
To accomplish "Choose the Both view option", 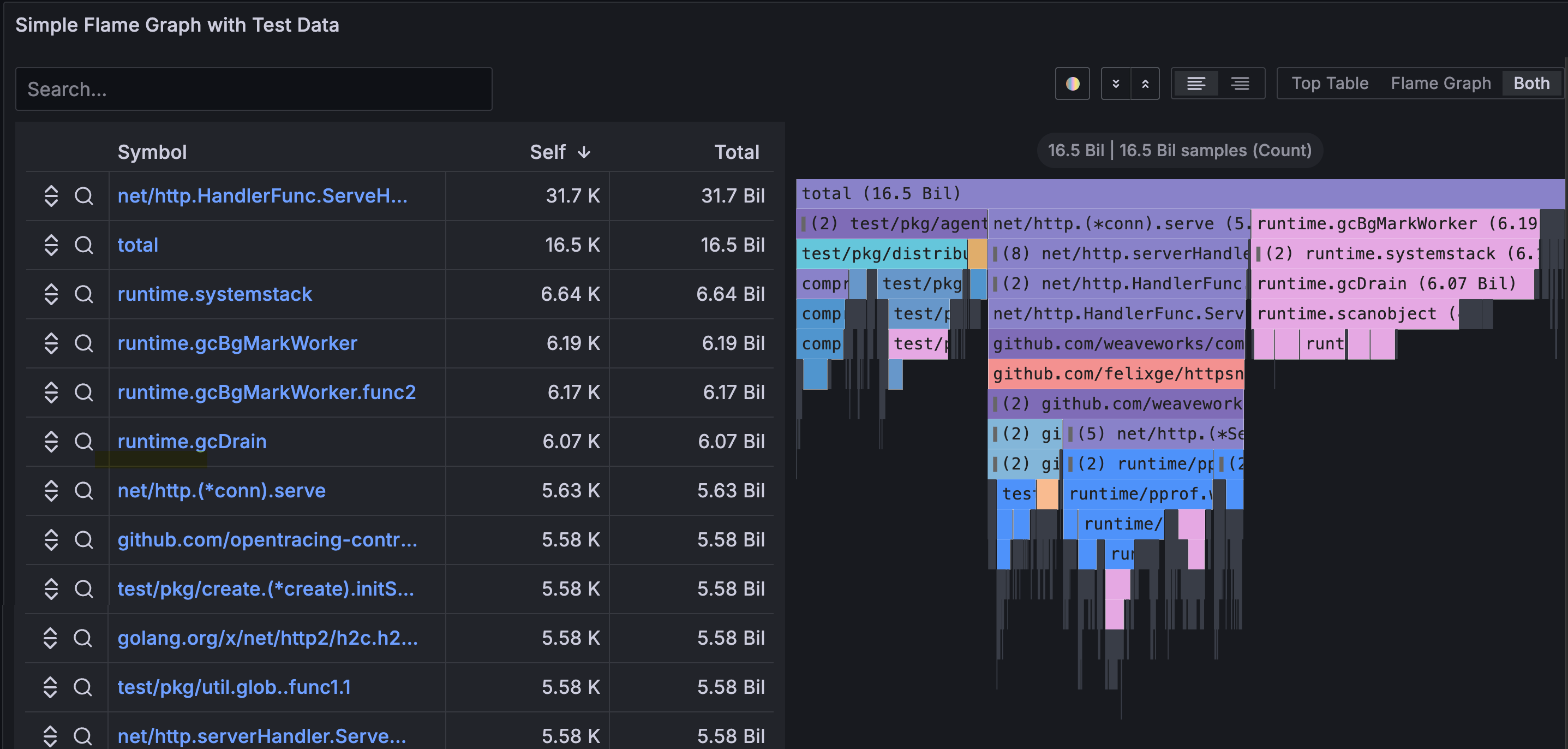I will (1531, 83).
